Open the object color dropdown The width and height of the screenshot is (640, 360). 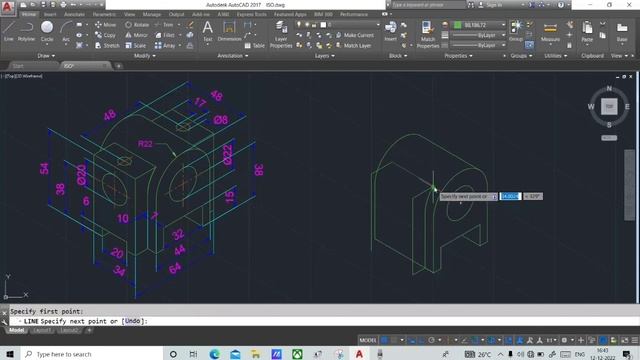click(x=479, y=25)
